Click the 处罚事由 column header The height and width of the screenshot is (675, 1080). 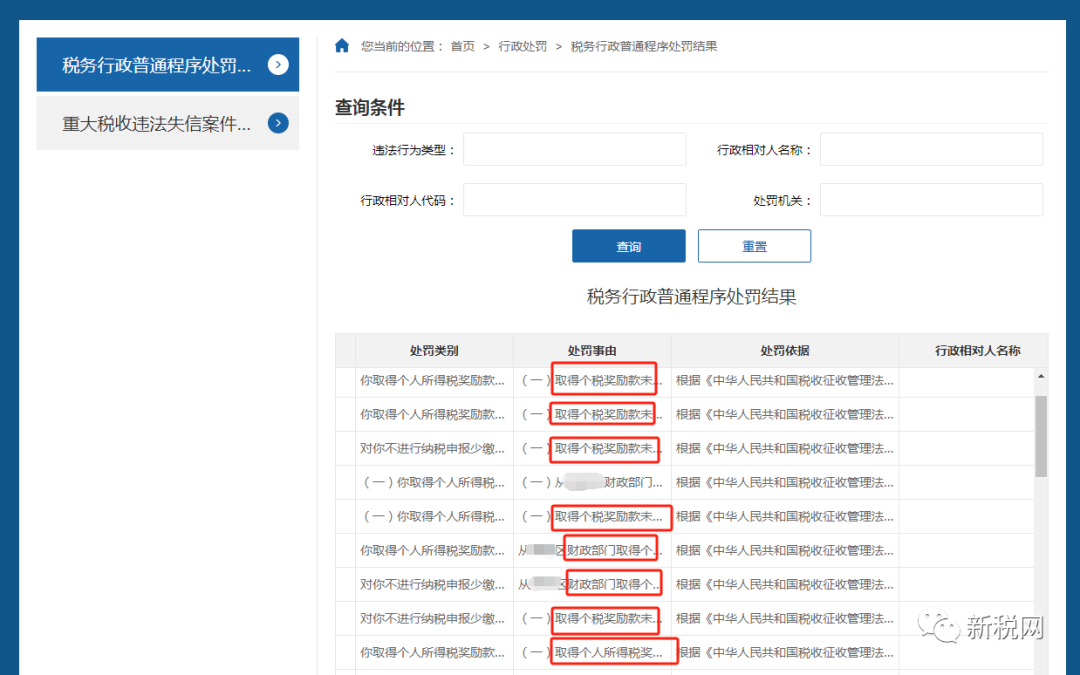tap(592, 351)
